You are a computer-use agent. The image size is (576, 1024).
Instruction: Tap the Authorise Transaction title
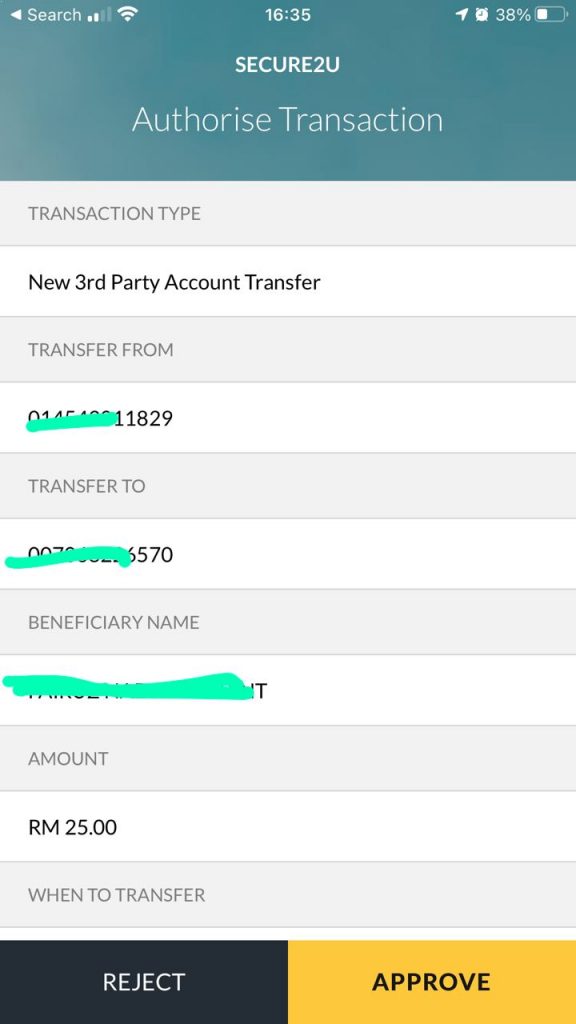click(288, 119)
